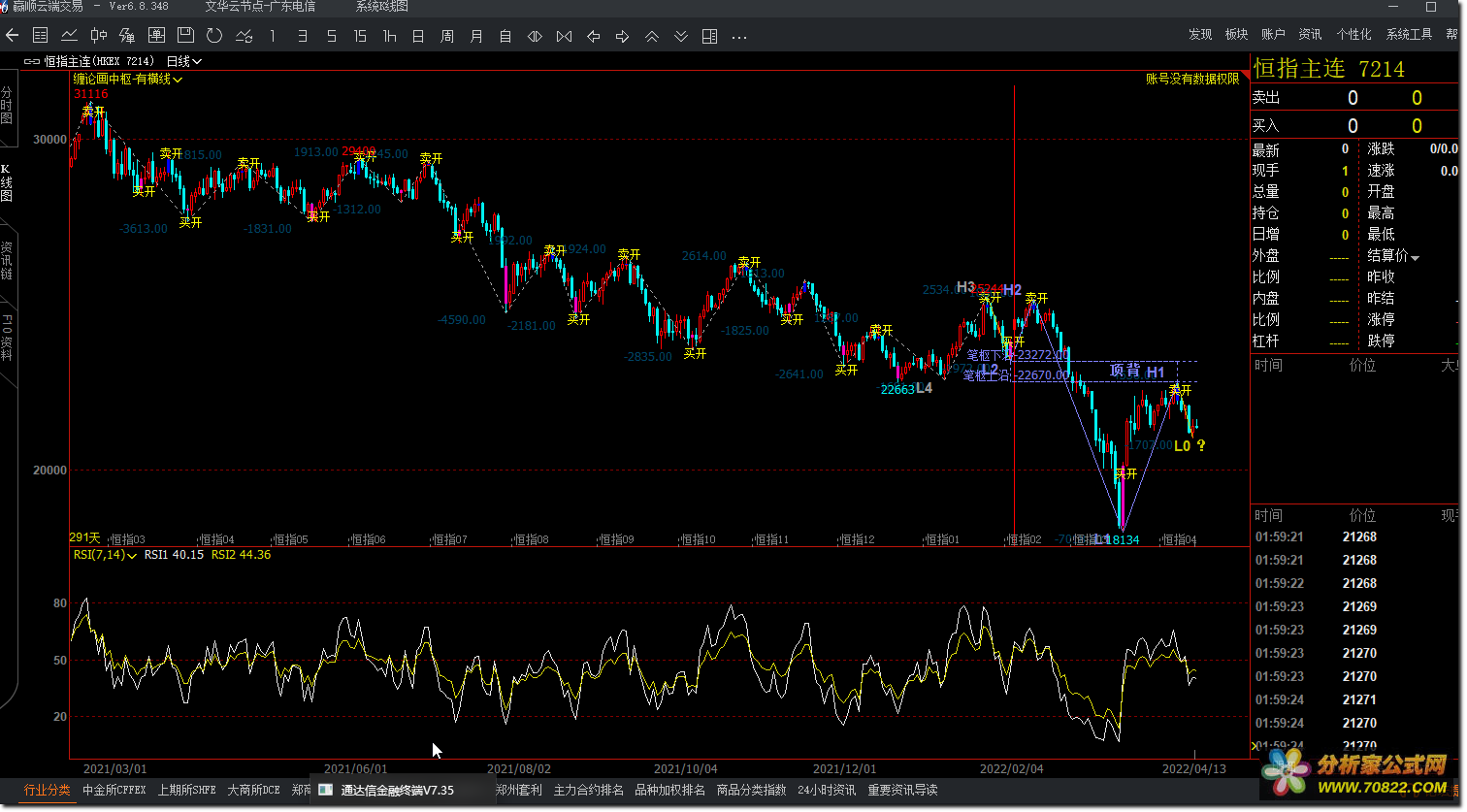Click the hollow left arrow icon
1467x812 pixels.
[x=593, y=36]
